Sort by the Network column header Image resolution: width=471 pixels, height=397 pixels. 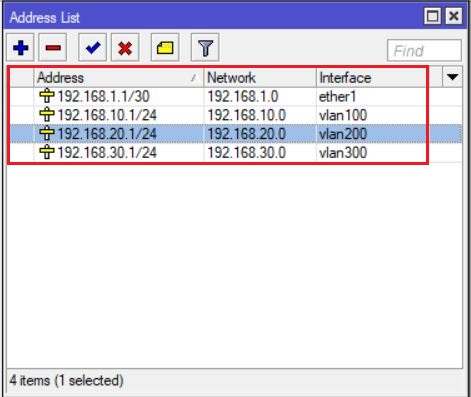(x=260, y=78)
